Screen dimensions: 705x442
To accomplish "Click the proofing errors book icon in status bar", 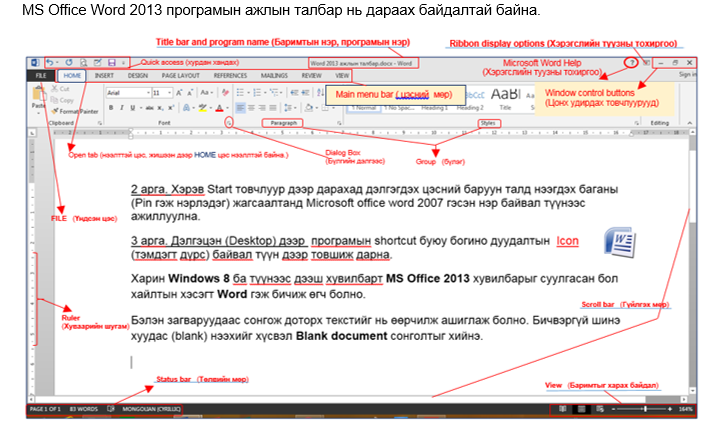I will [111, 409].
